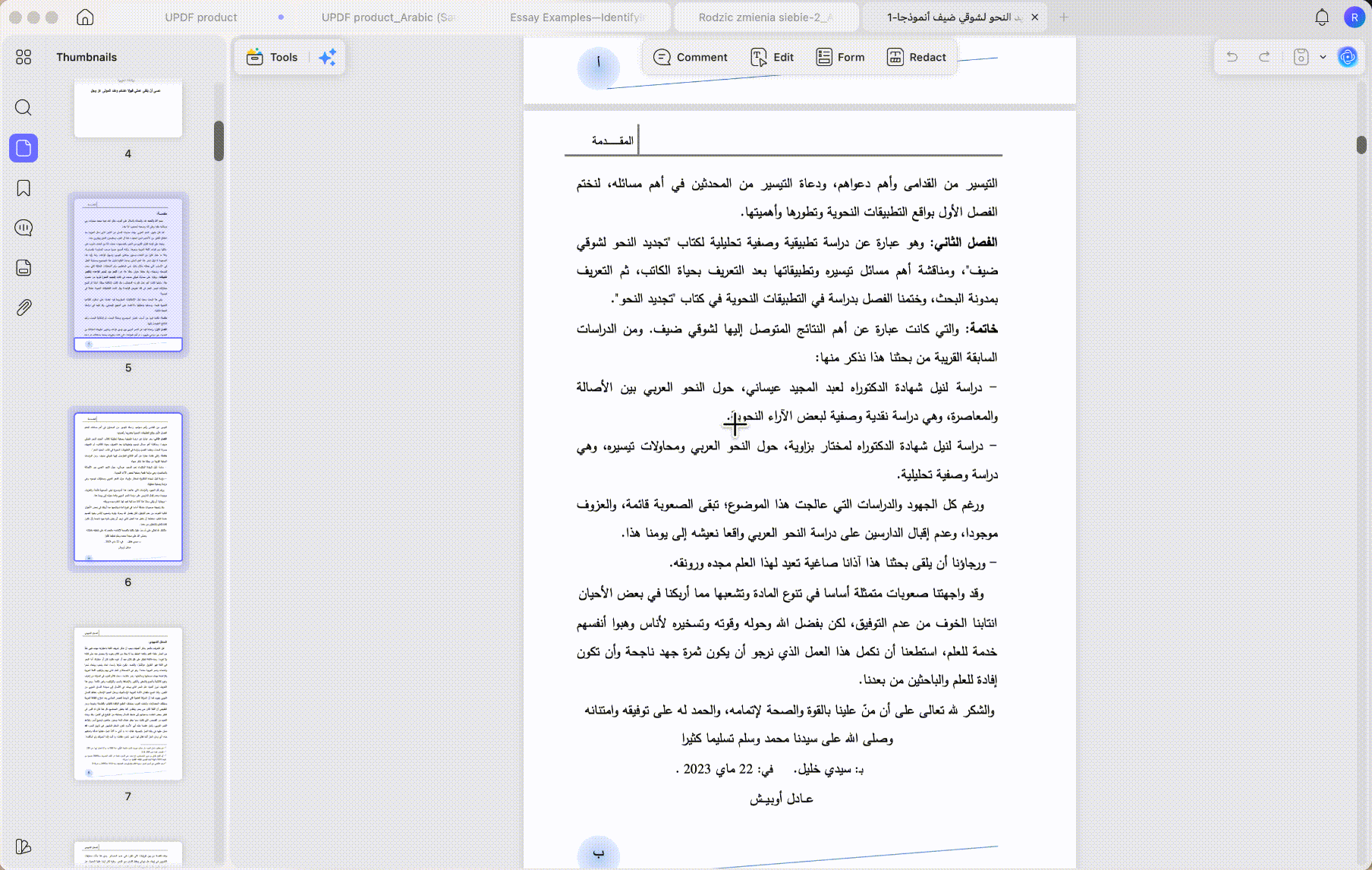Open the UPDF cloud swirl icon
This screenshot has width=1372, height=870.
point(1348,57)
